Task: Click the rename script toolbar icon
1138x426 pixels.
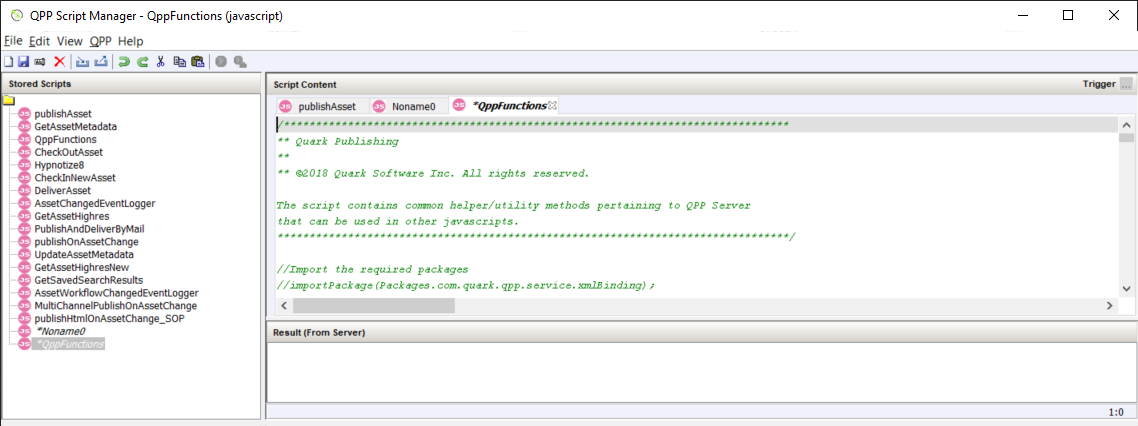Action: click(39, 62)
